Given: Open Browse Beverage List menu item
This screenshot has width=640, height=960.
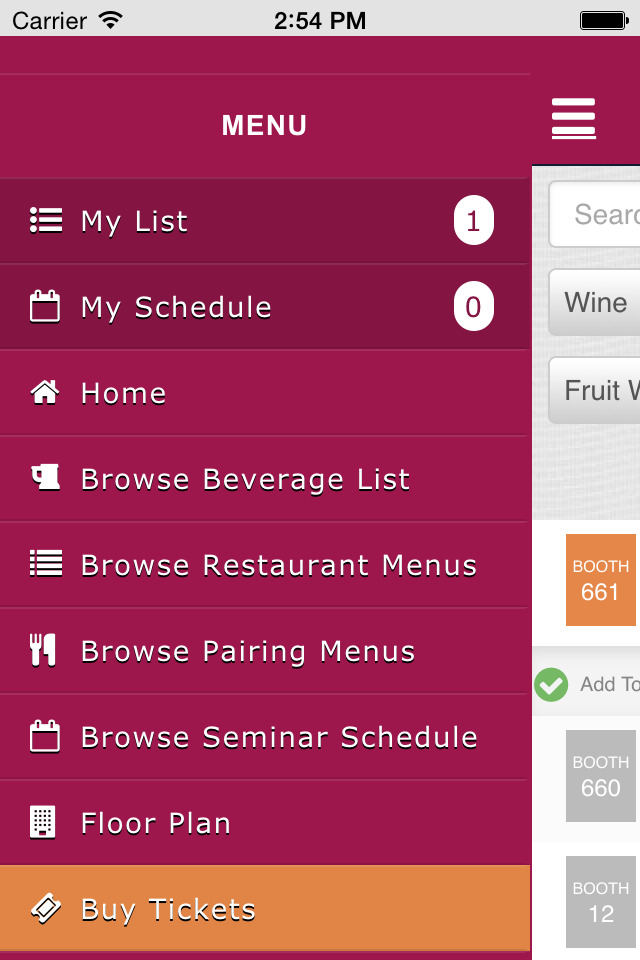Looking at the screenshot, I should (x=245, y=479).
